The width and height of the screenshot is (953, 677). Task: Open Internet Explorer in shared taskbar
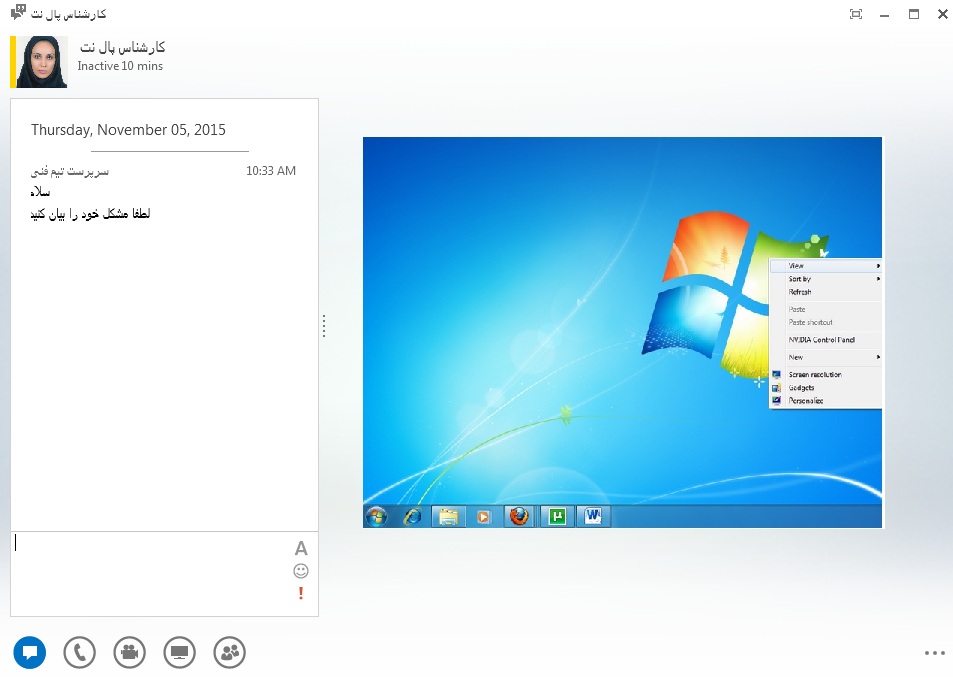point(413,517)
